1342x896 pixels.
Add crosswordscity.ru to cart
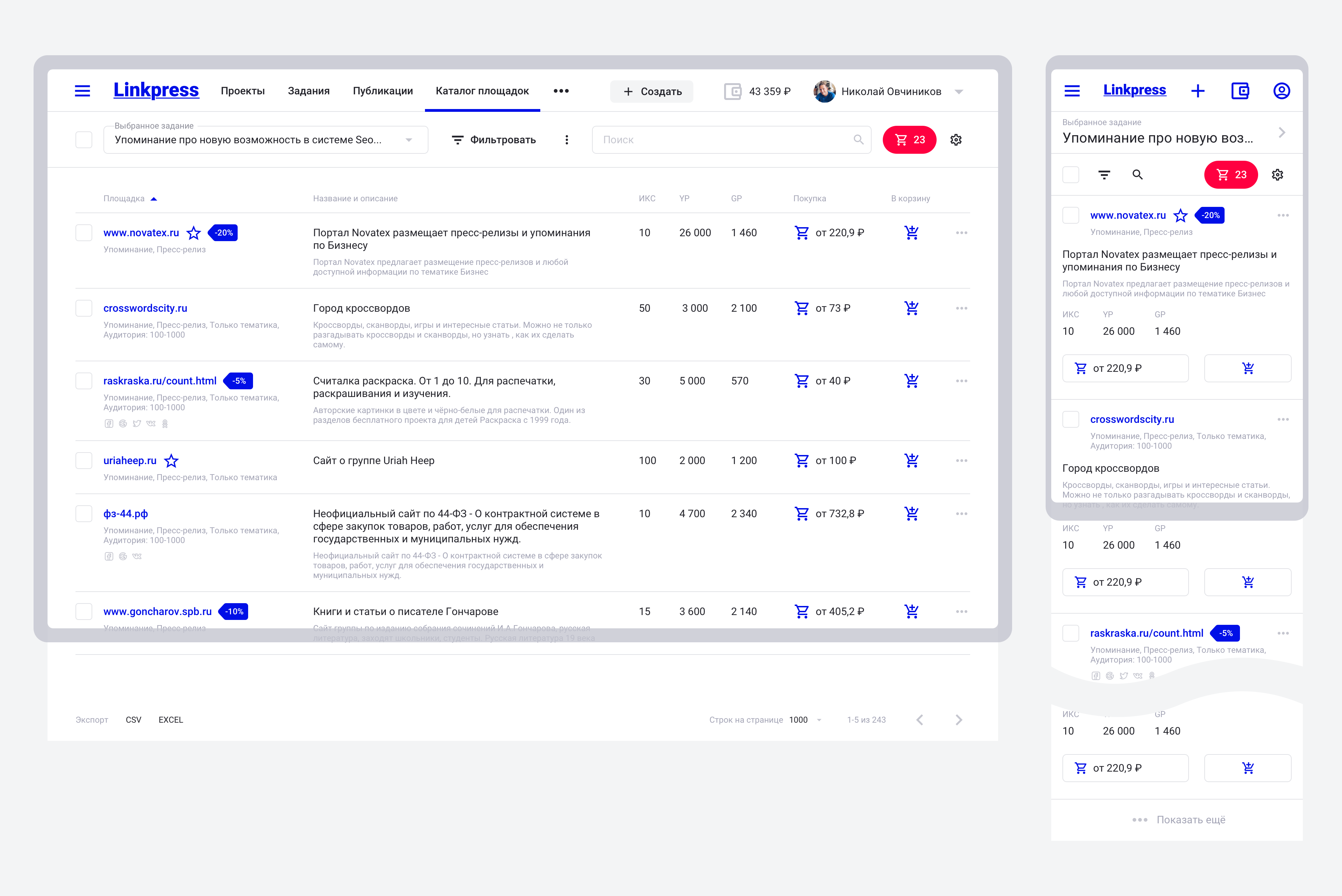point(911,309)
